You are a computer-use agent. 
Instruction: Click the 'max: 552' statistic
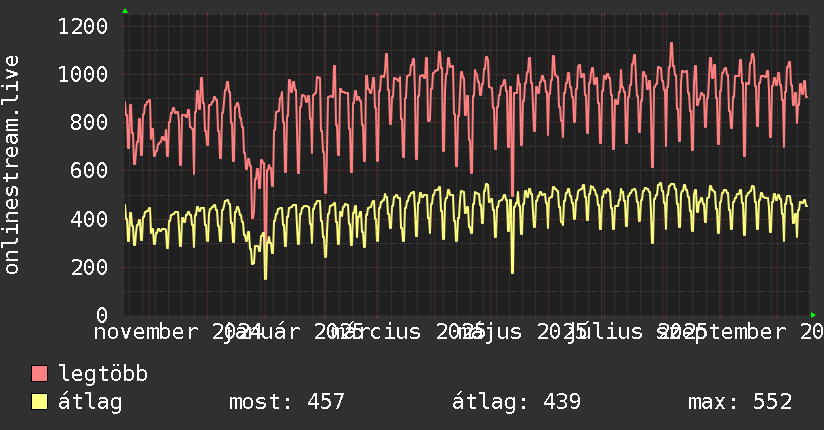(x=740, y=402)
